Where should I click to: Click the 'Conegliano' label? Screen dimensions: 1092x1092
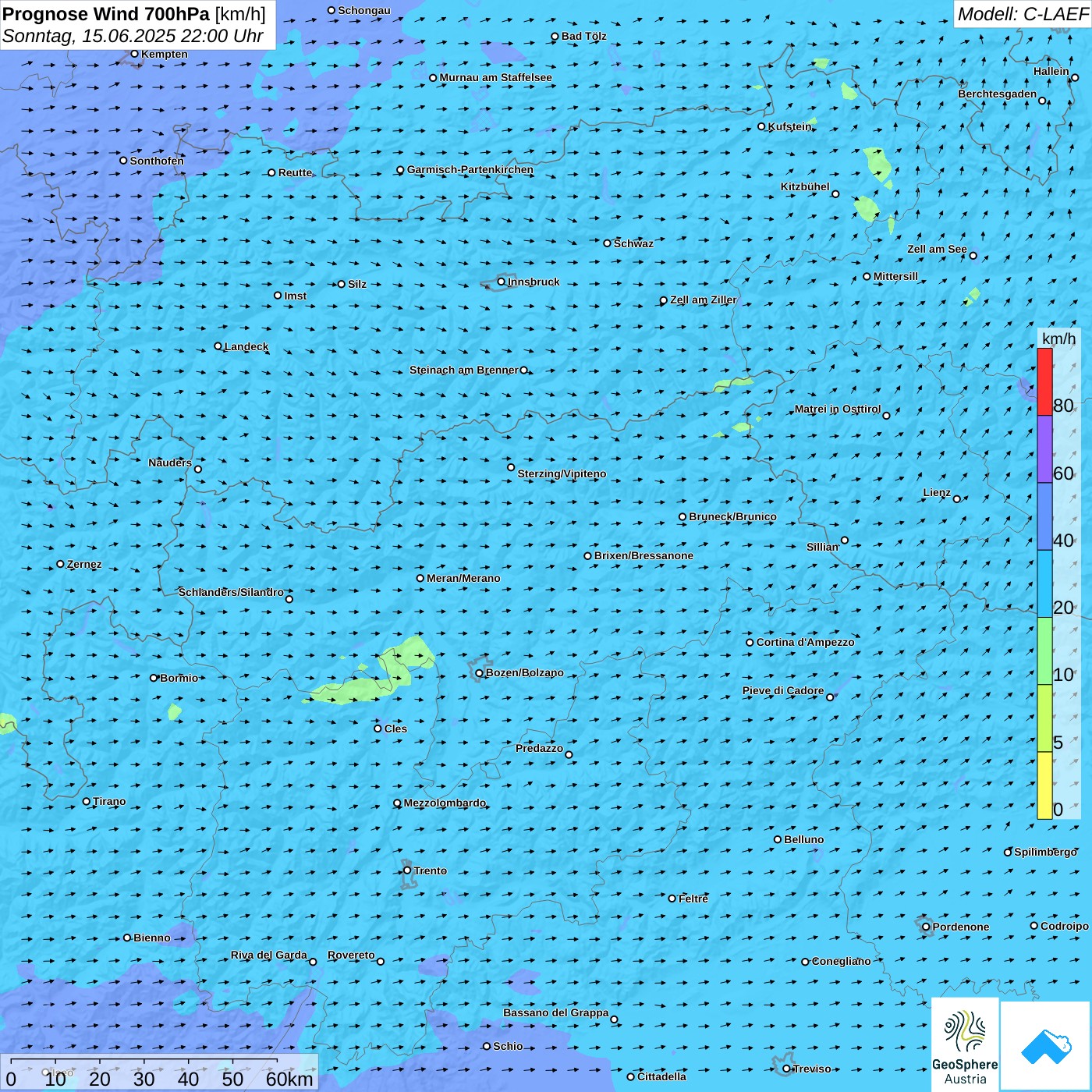[842, 961]
